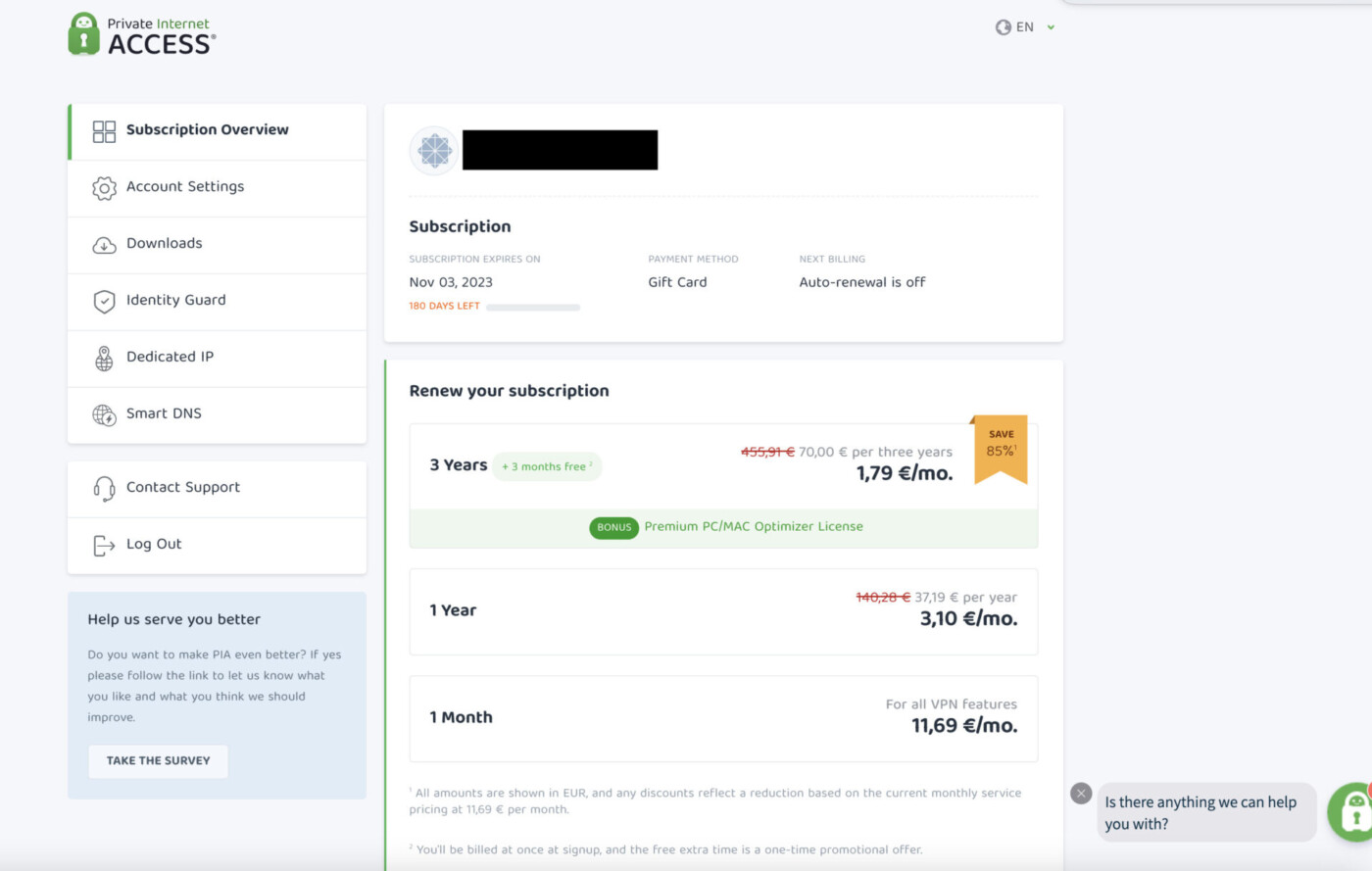The height and width of the screenshot is (871, 1372).
Task: Click the '3,10 €/mo.' price
Action: [968, 619]
